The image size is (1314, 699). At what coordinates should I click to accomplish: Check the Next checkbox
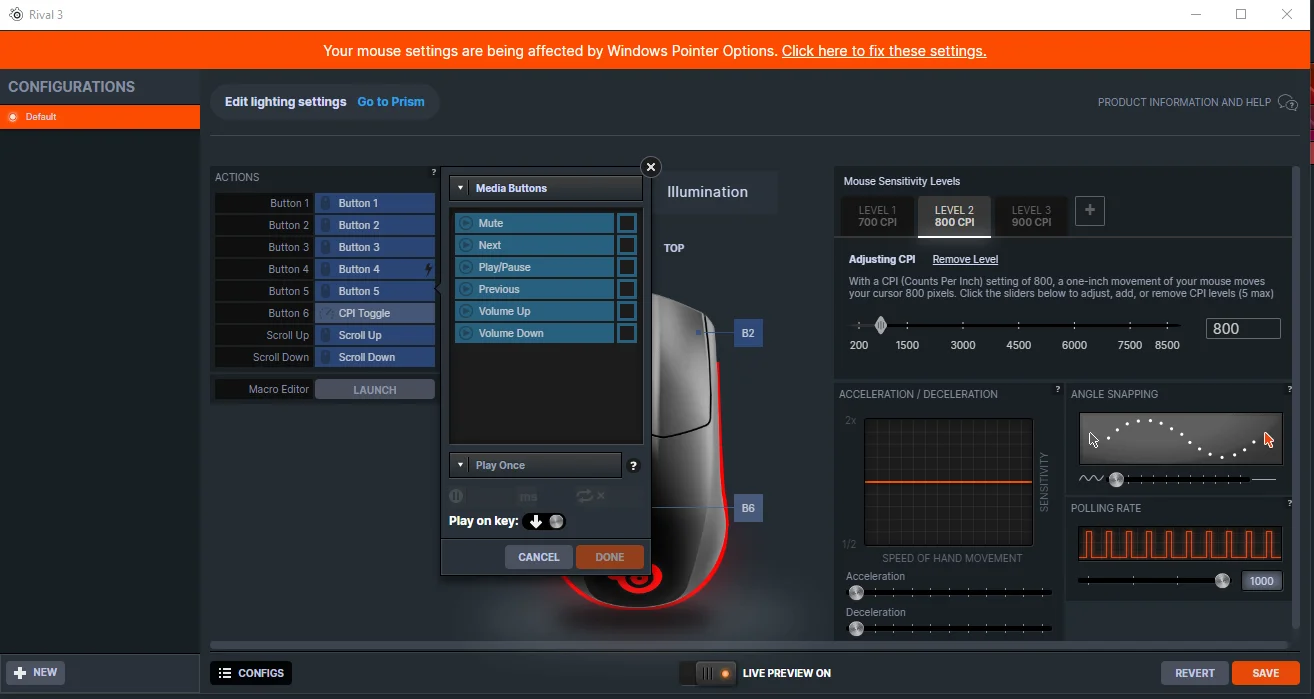tap(627, 245)
